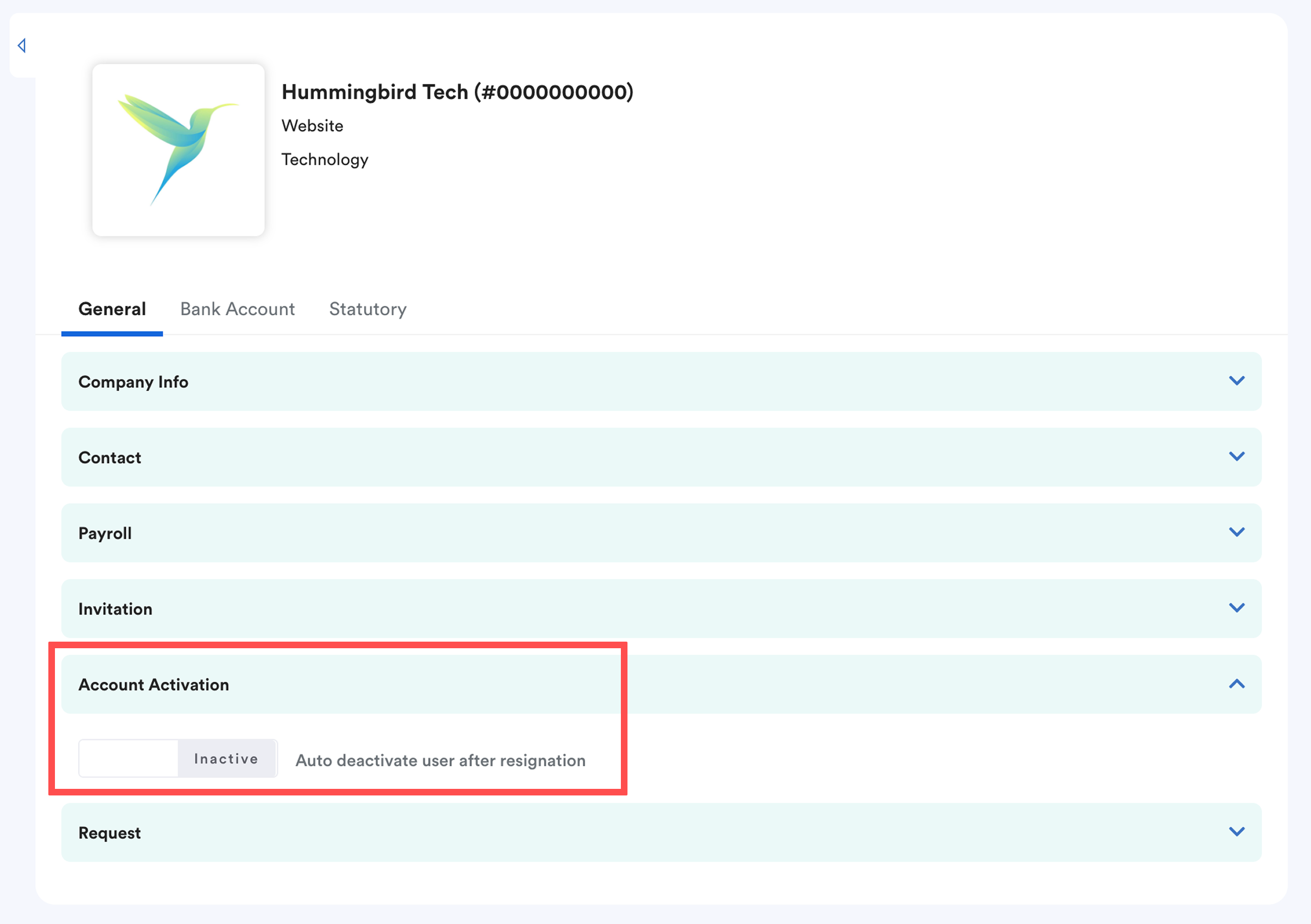Expand Payroll using its chevron arrow
The image size is (1311, 924).
click(x=1236, y=532)
